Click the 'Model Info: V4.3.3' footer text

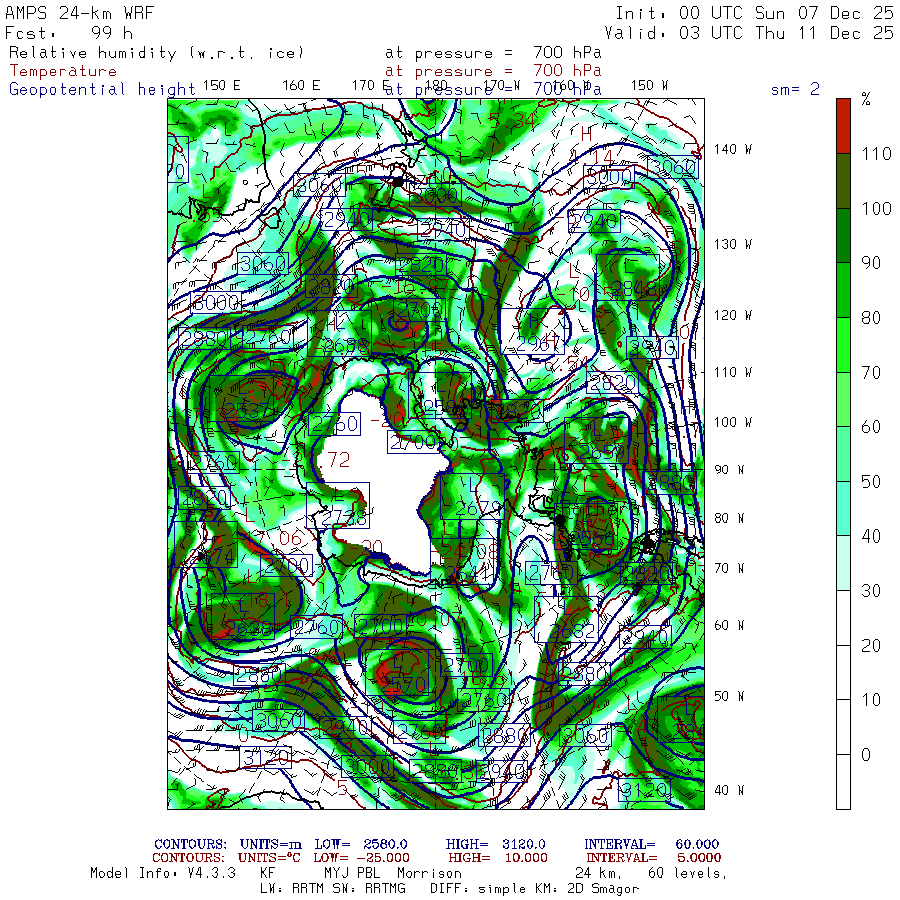coord(162,873)
